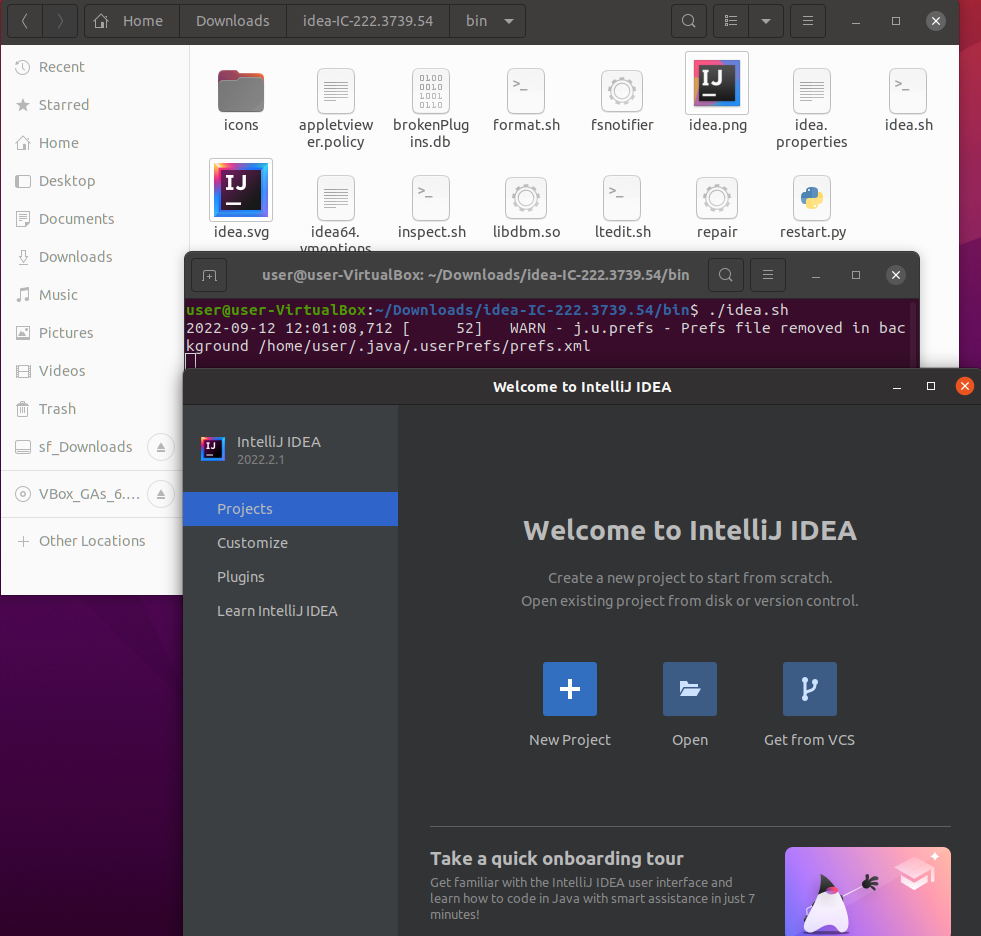Click the Take a quick onboarding tour heading
Viewport: 981px width, 936px height.
pos(556,858)
